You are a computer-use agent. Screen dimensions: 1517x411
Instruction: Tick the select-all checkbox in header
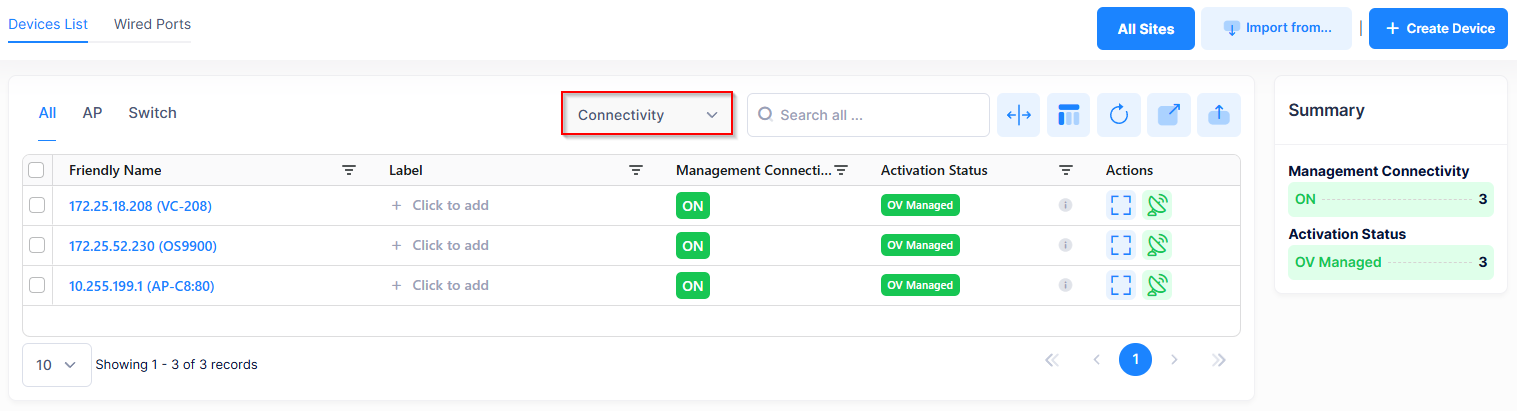pyautogui.click(x=37, y=171)
